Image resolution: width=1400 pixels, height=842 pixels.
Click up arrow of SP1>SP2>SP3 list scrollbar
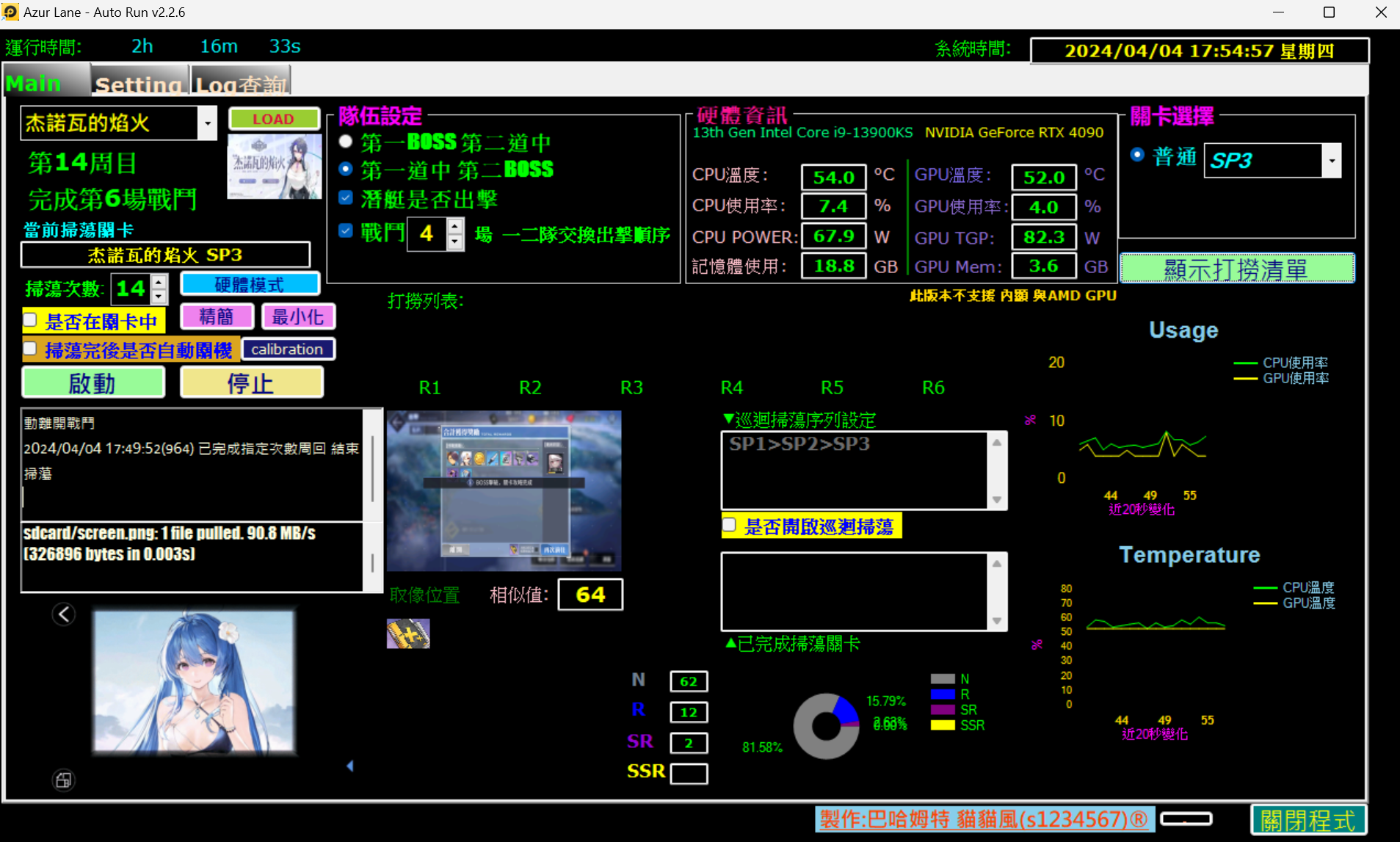point(997,443)
